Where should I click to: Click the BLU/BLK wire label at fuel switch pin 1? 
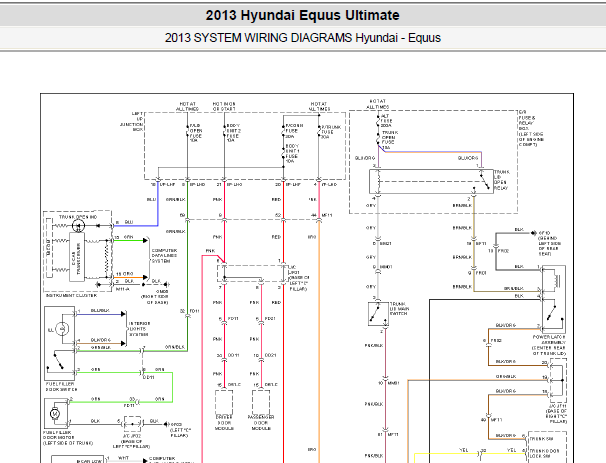coord(100,310)
